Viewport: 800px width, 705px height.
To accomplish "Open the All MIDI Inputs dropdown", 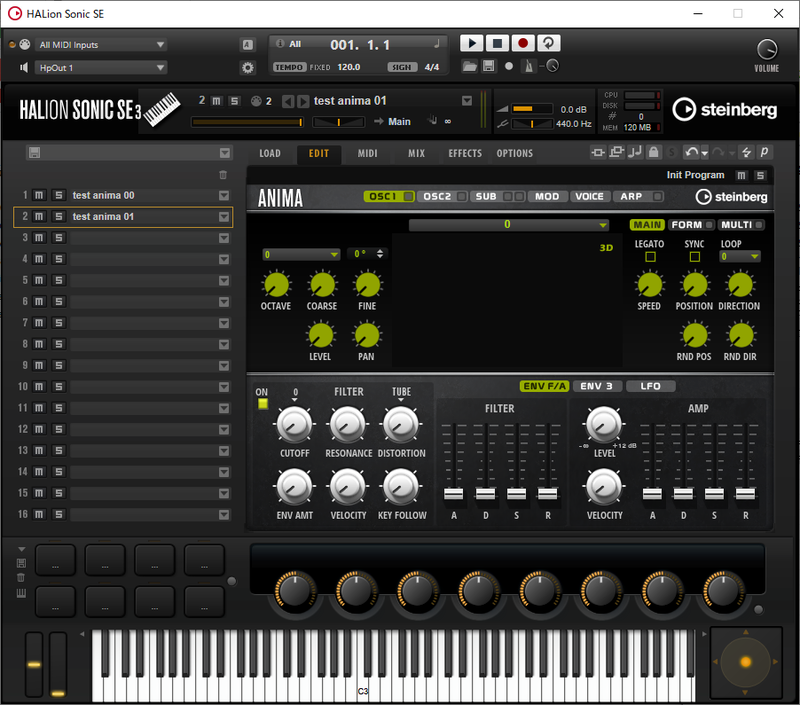I will pyautogui.click(x=101, y=45).
